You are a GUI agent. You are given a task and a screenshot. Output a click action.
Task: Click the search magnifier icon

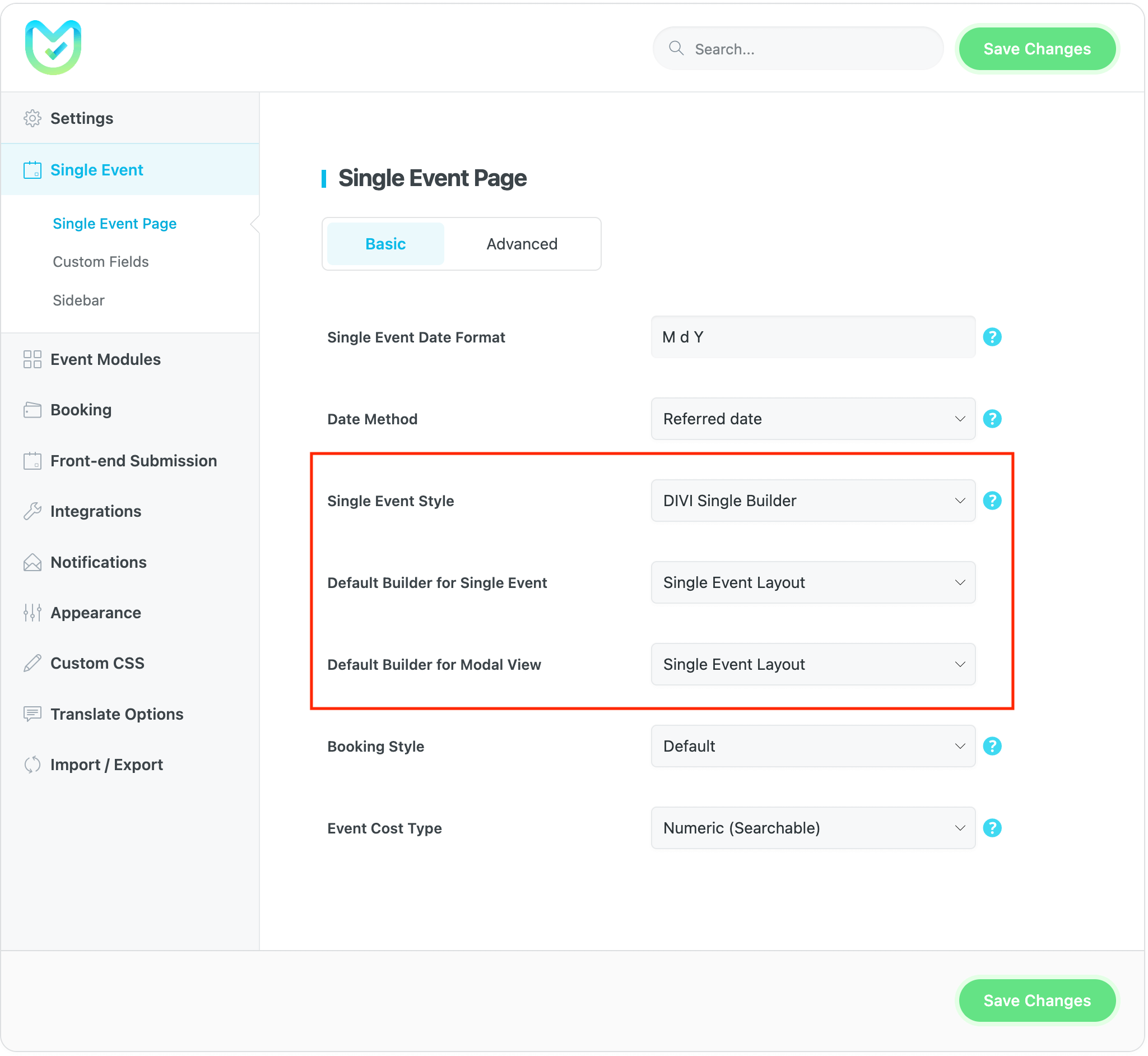point(676,49)
